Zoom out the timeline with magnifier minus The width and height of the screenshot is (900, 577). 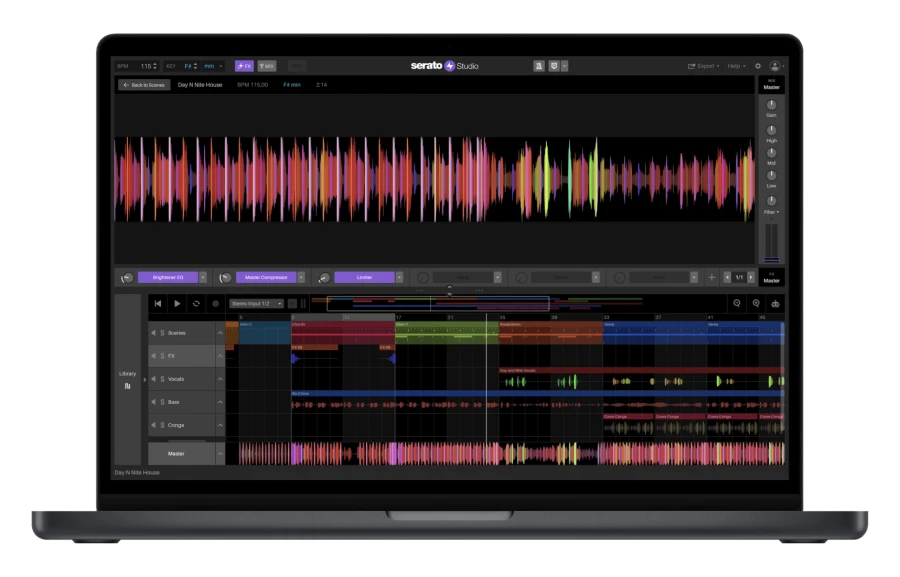point(737,304)
